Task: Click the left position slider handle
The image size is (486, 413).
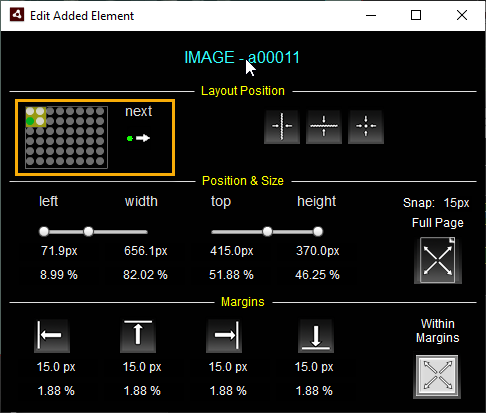Action: click(x=44, y=231)
